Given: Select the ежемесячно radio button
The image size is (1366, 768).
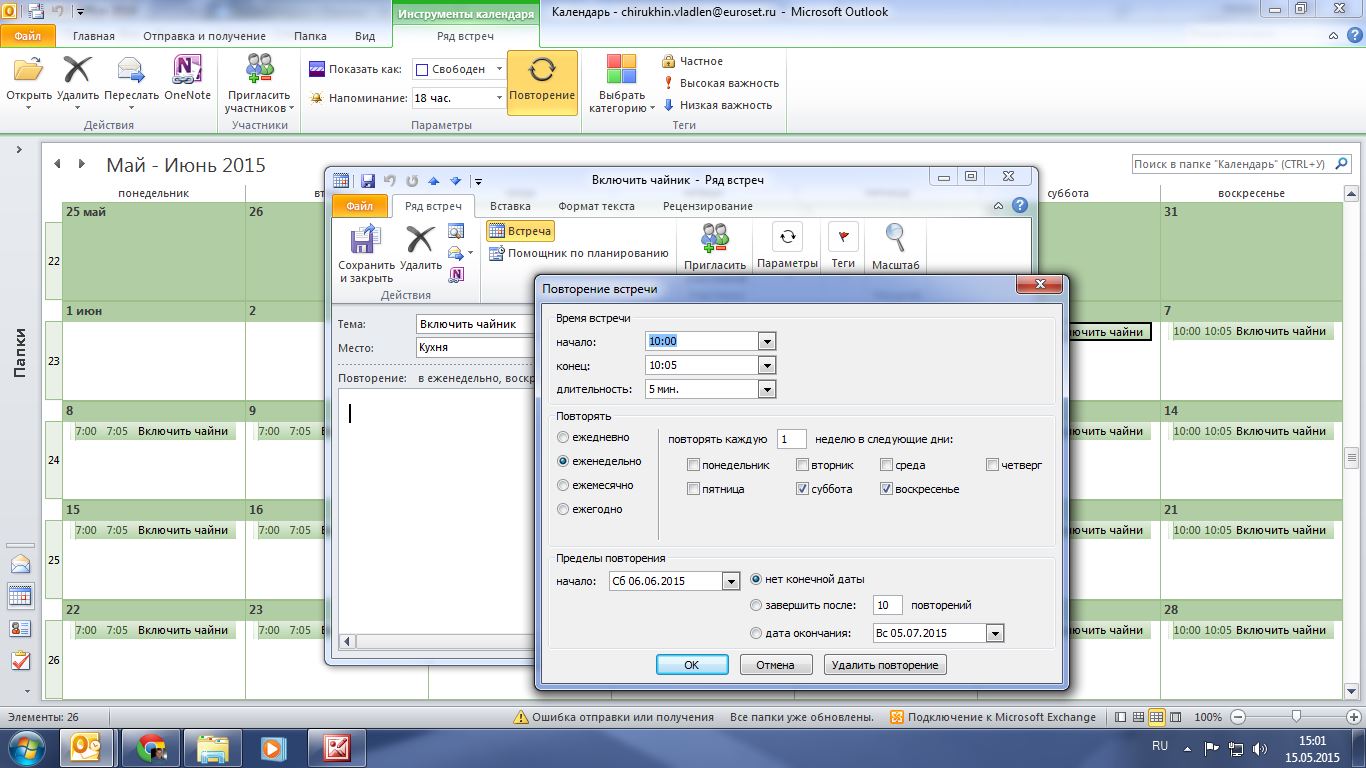Looking at the screenshot, I should [563, 485].
